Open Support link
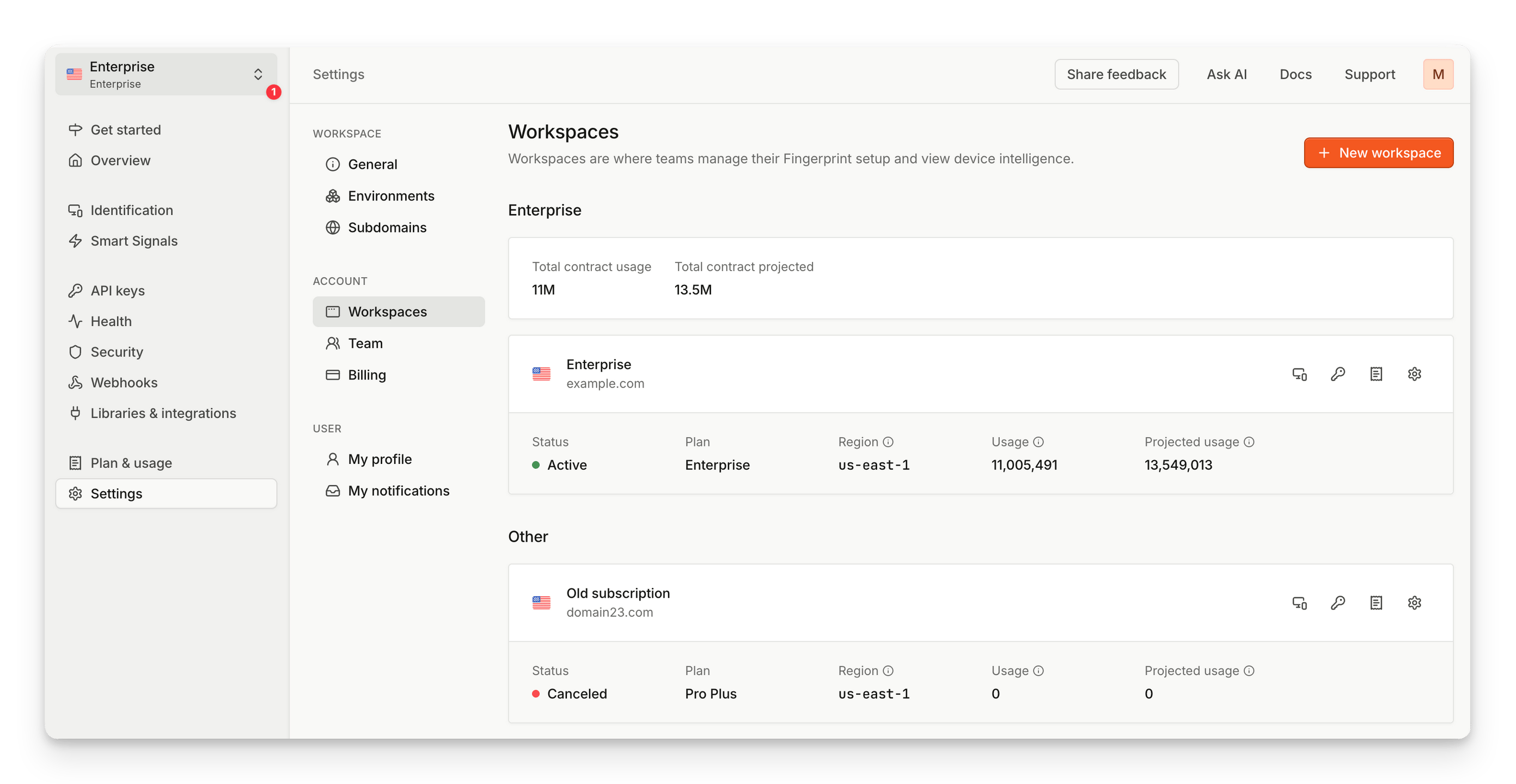The image size is (1516, 784). point(1369,74)
